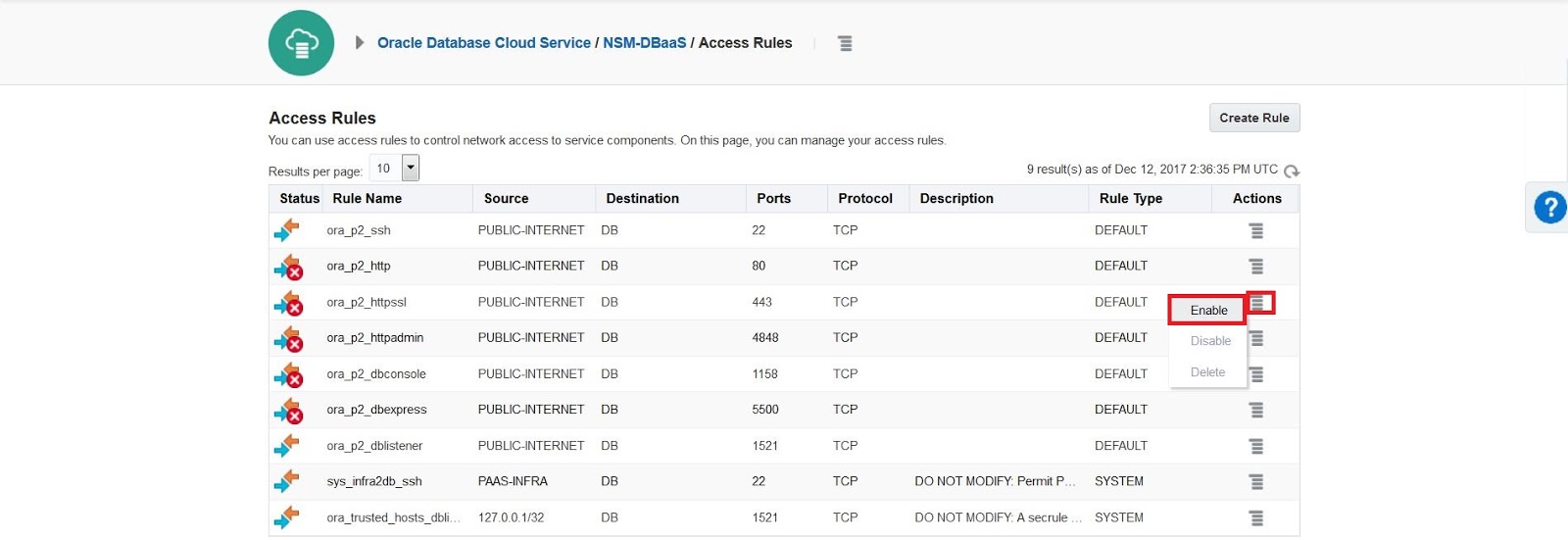Click the disabled status icon for ora_p2_dbexpress
The height and width of the screenshot is (540, 1568).
288,410
